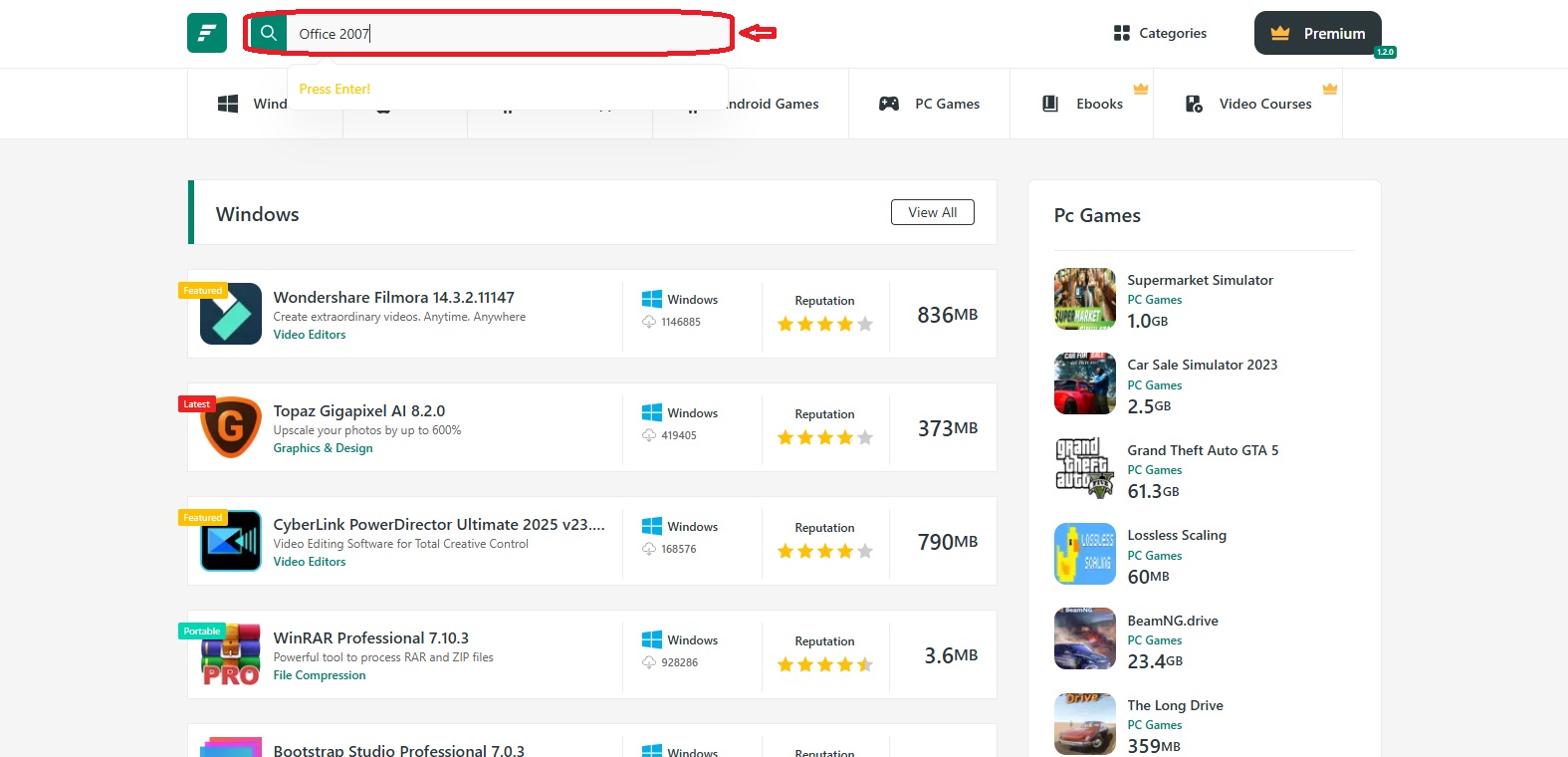The width and height of the screenshot is (1568, 757).
Task: Click the Wondershare Filmora app icon
Action: [231, 314]
